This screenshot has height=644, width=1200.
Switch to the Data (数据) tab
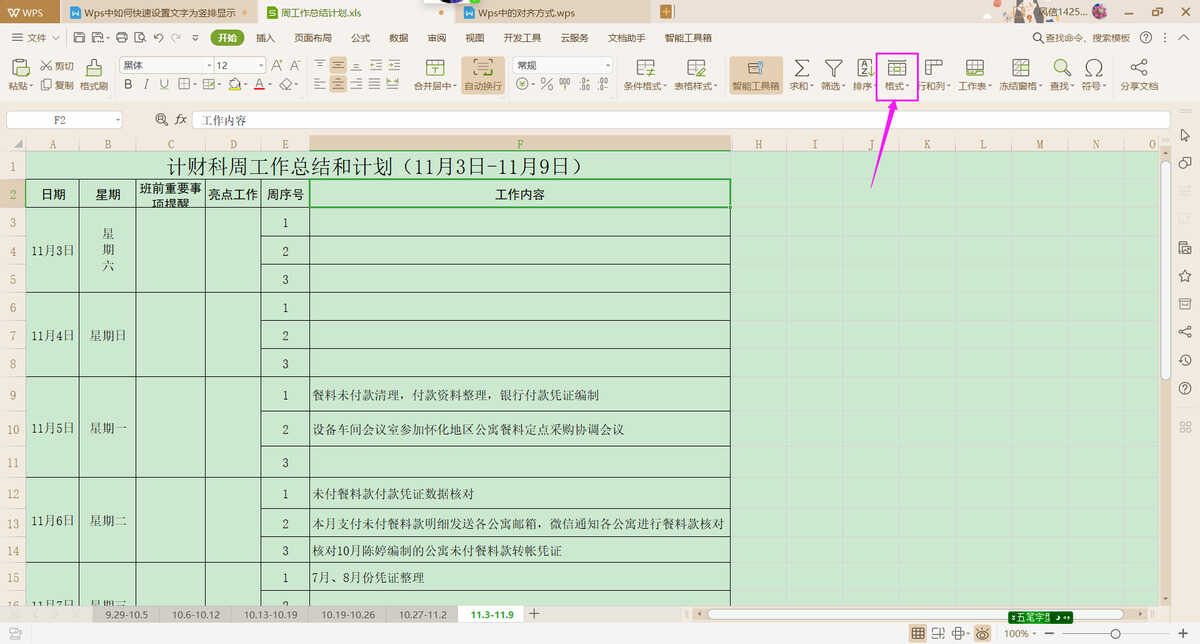point(398,37)
